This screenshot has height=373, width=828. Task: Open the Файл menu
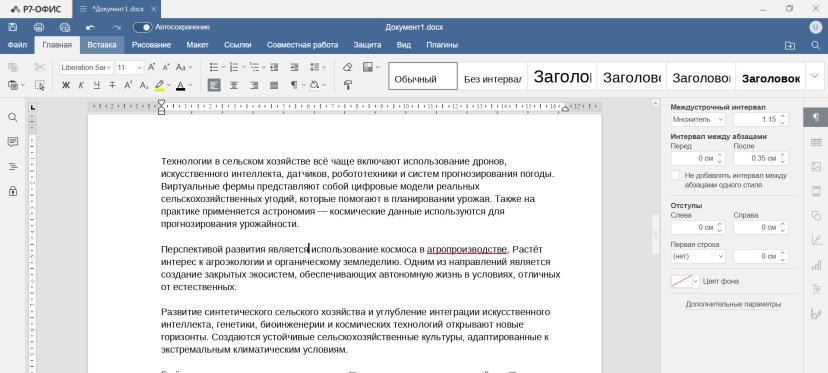(x=17, y=45)
